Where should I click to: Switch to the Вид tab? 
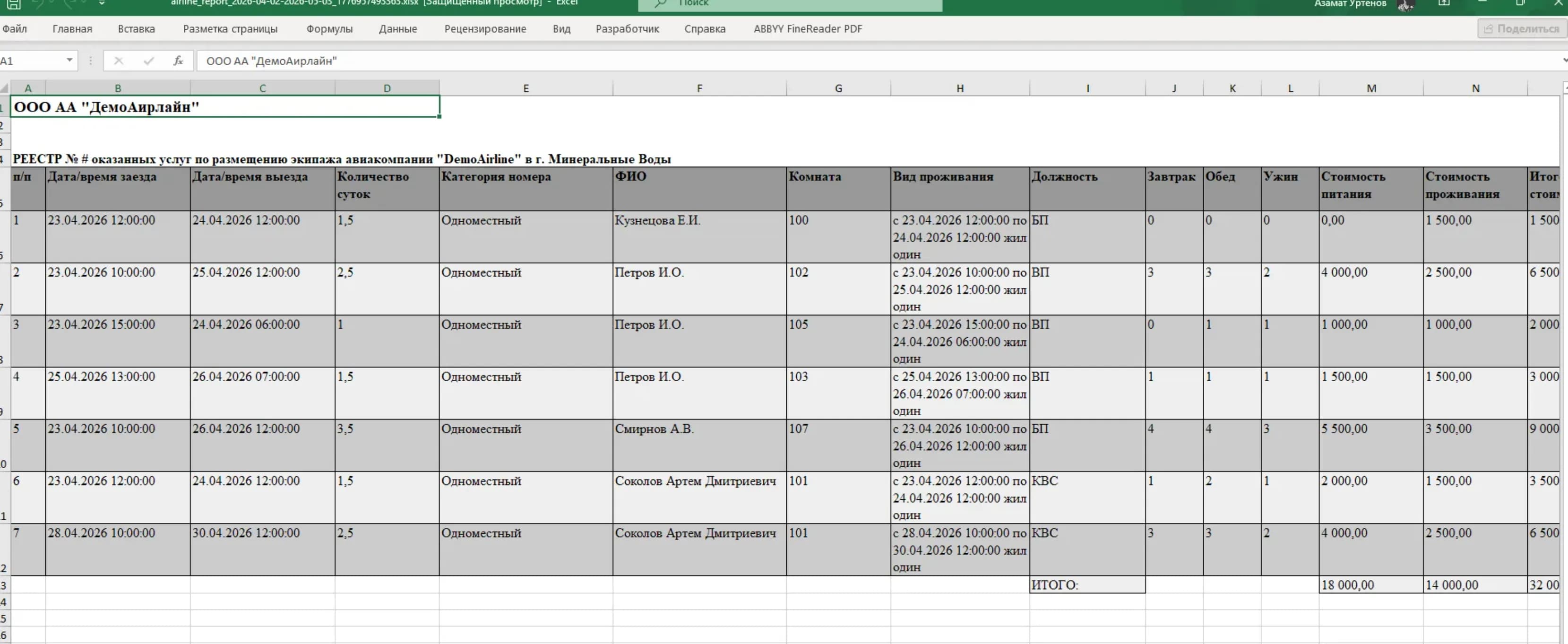coord(562,29)
